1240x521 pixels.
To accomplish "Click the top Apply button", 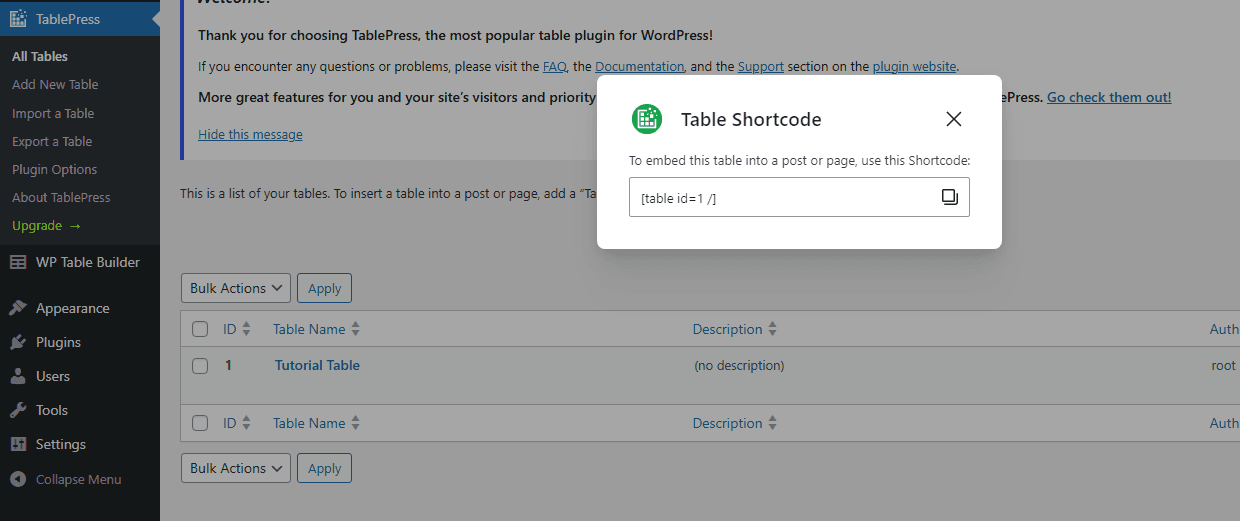I will click(x=324, y=288).
